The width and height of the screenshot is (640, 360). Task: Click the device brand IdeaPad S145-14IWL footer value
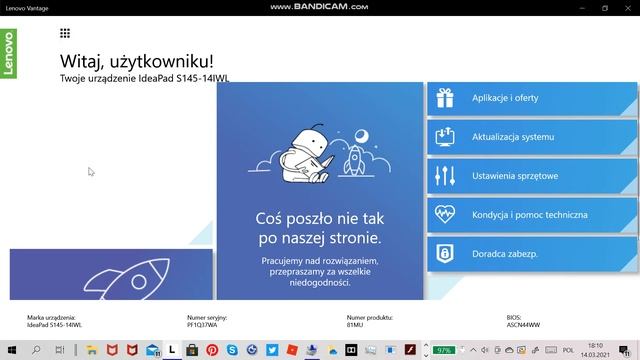(x=54, y=325)
